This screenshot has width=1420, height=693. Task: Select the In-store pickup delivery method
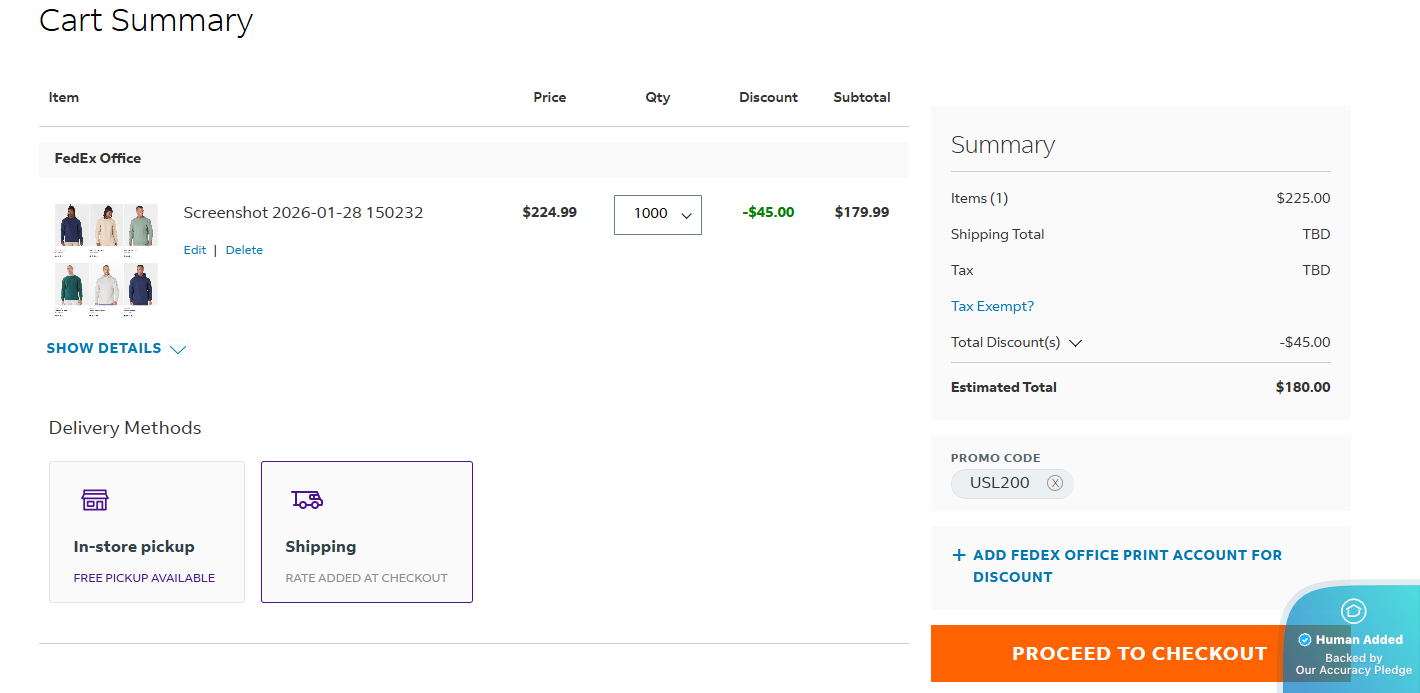(x=134, y=546)
